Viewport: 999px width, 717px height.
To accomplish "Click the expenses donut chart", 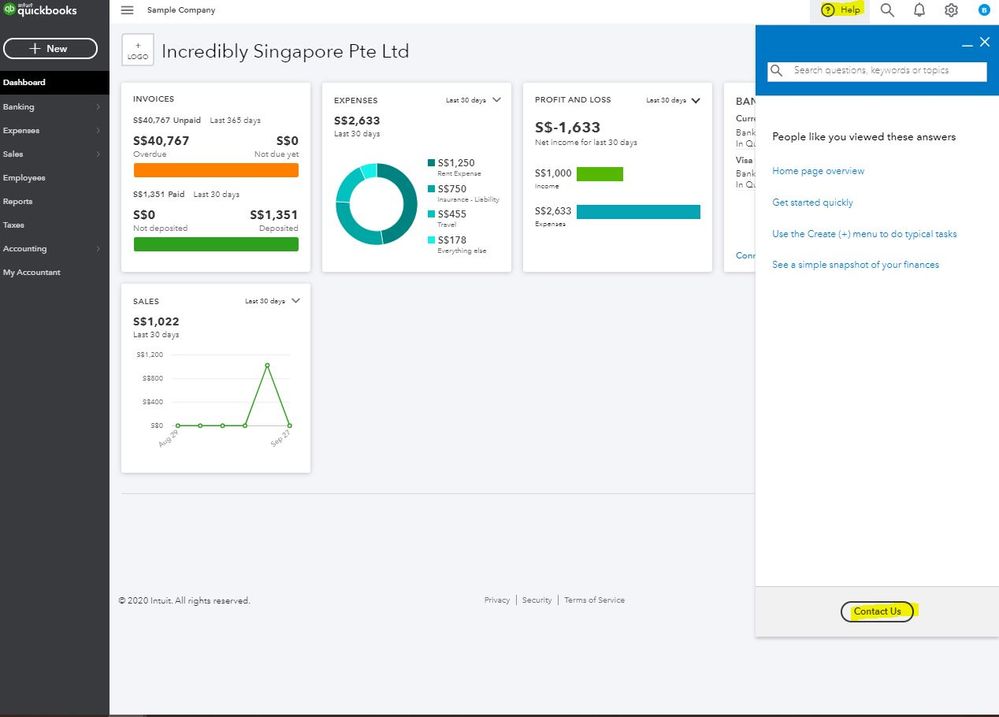I will (376, 204).
